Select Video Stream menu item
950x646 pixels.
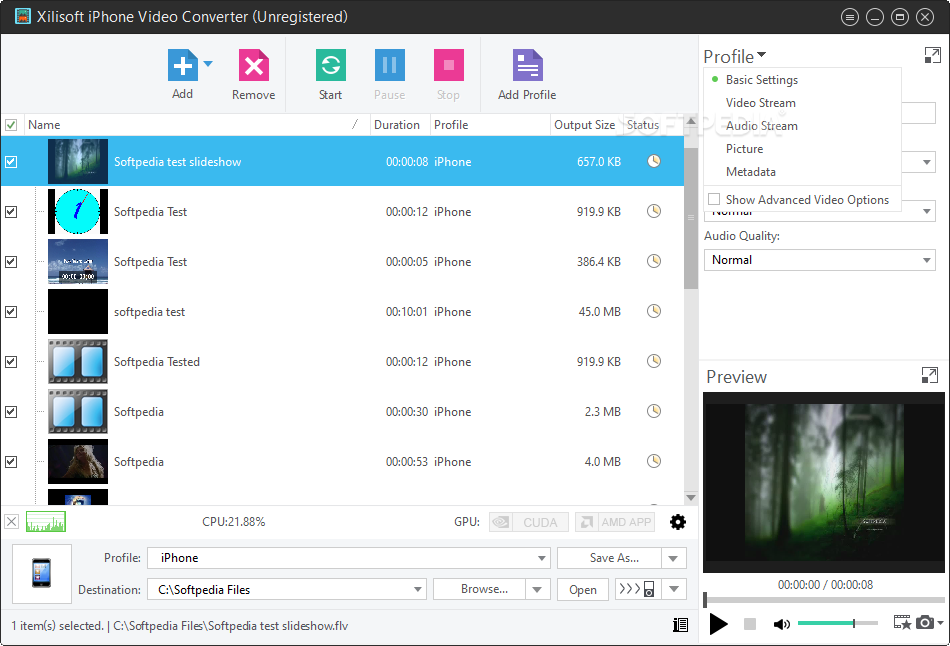coord(760,102)
